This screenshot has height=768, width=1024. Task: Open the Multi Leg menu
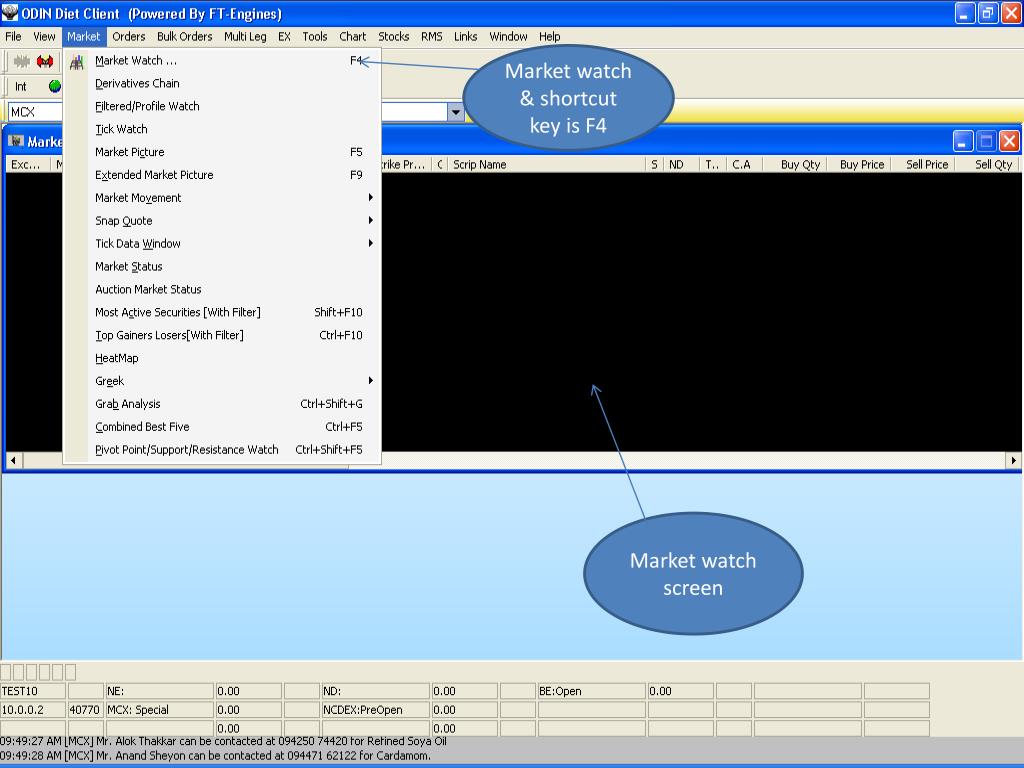(245, 37)
